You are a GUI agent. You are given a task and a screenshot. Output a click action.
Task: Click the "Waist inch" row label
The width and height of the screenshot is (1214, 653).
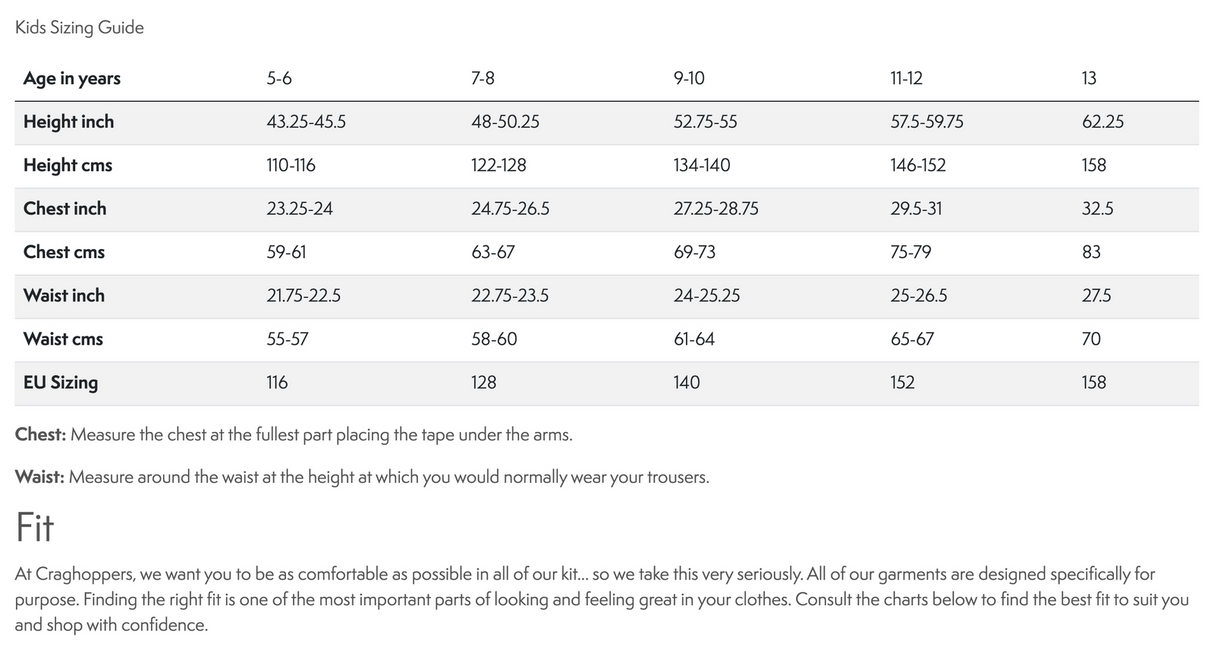coord(63,296)
